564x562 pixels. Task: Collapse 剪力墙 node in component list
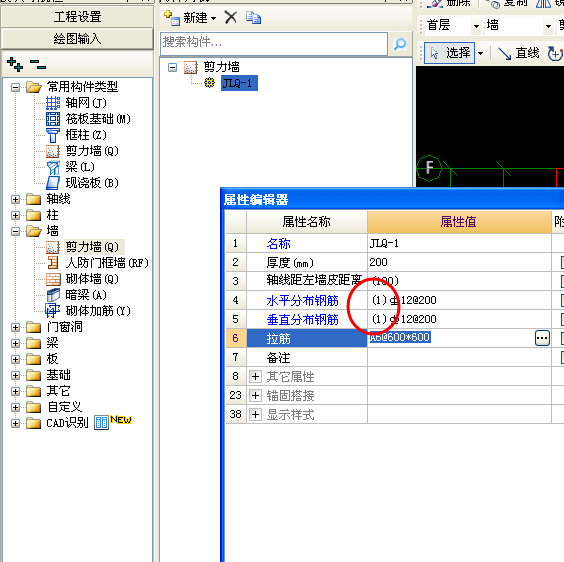(x=173, y=67)
